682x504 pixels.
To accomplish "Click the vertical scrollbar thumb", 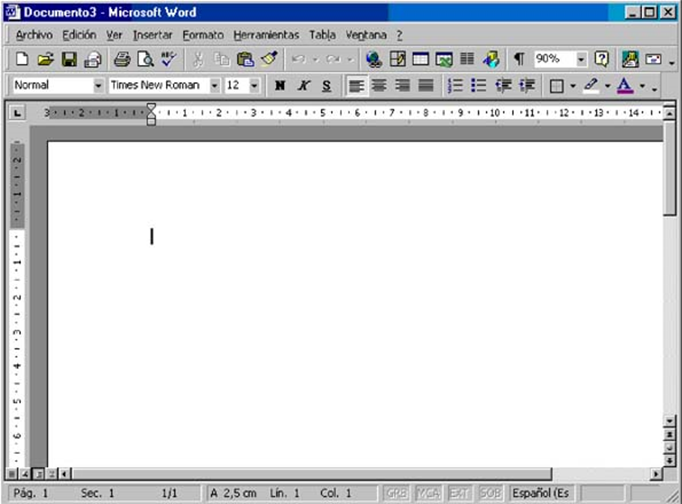I will [x=670, y=169].
